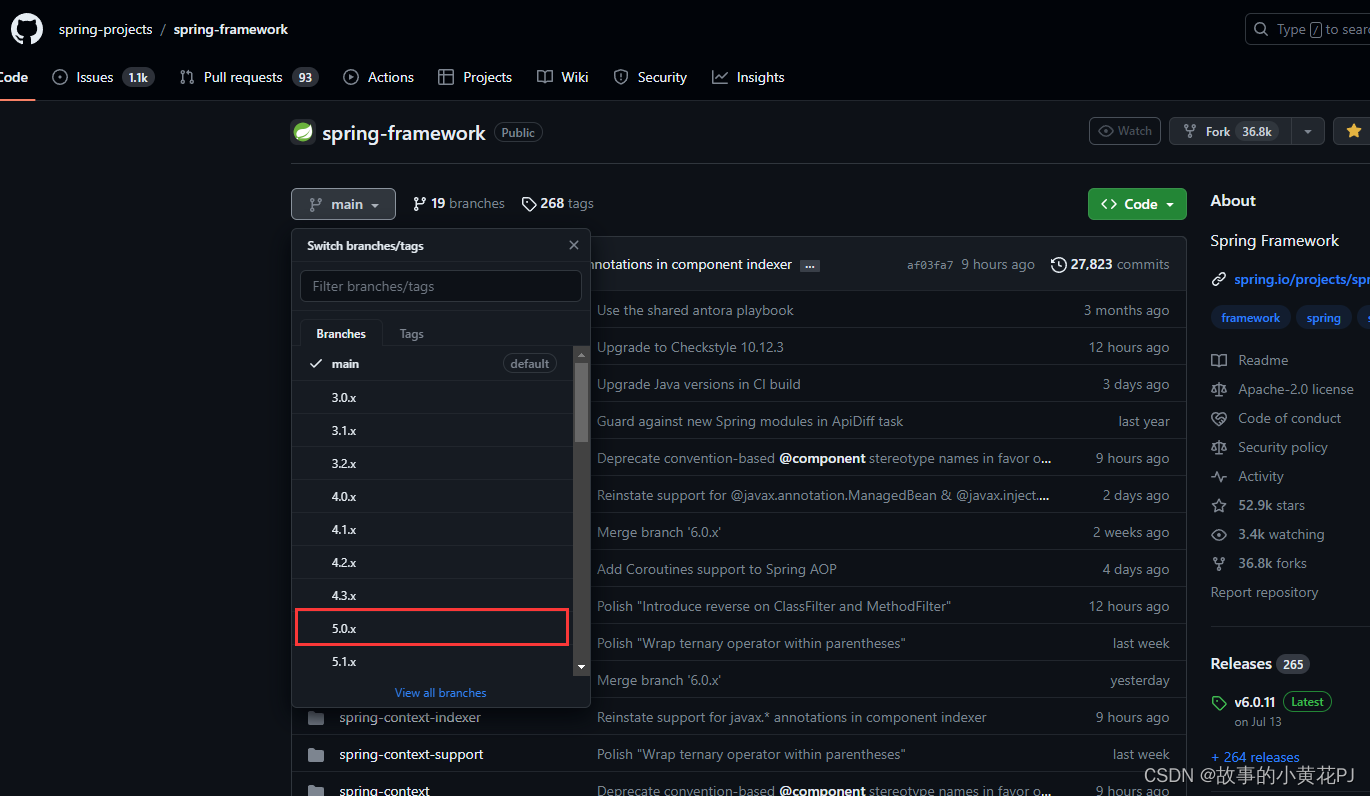Open the Apache-2.0 license link
Image resolution: width=1370 pixels, height=796 pixels.
(1283, 389)
